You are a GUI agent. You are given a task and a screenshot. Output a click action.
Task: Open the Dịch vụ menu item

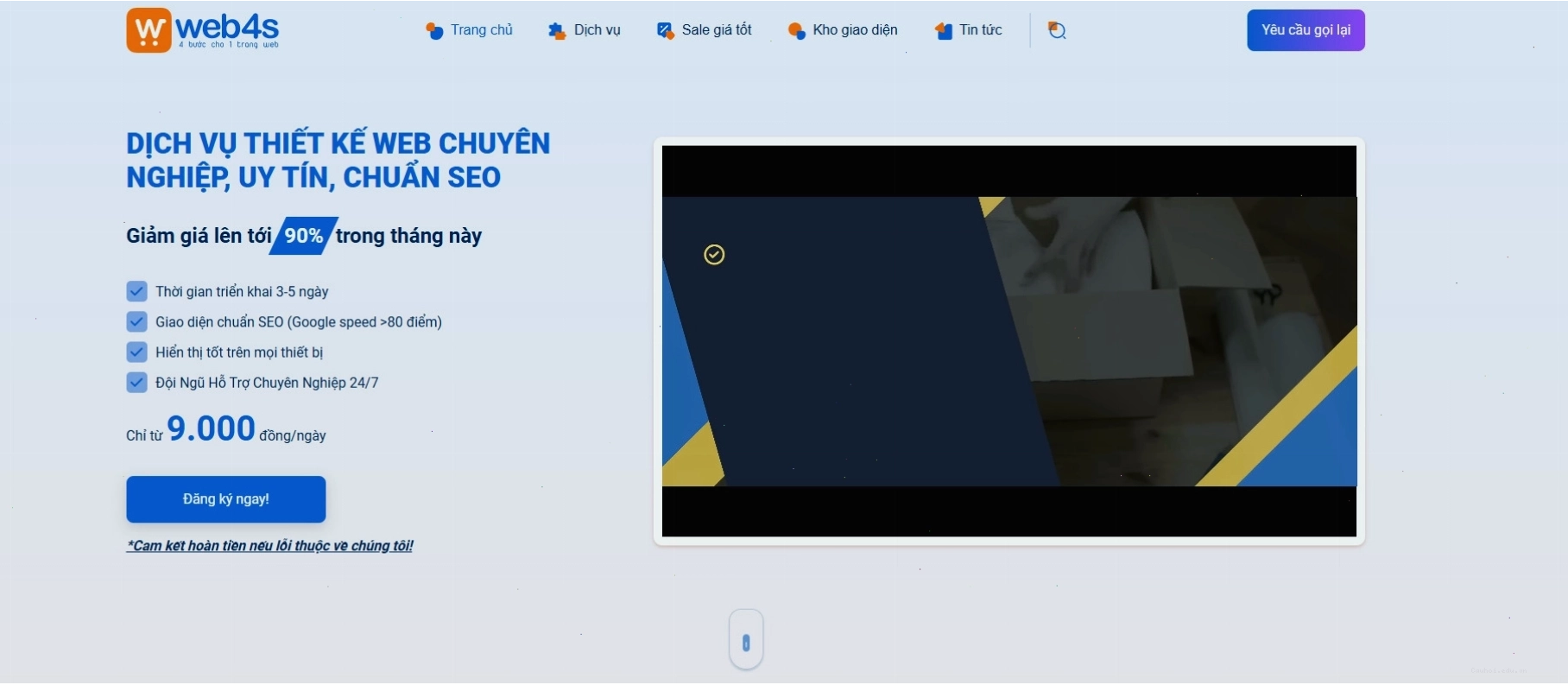(x=597, y=30)
